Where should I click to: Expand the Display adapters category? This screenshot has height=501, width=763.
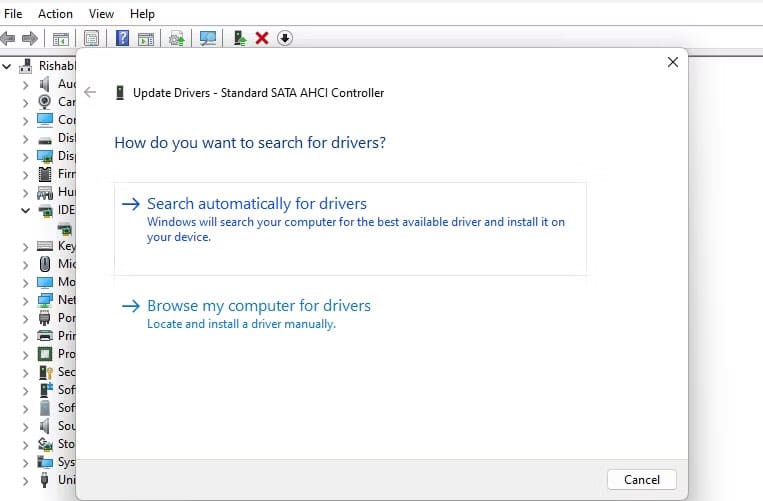[25, 157]
